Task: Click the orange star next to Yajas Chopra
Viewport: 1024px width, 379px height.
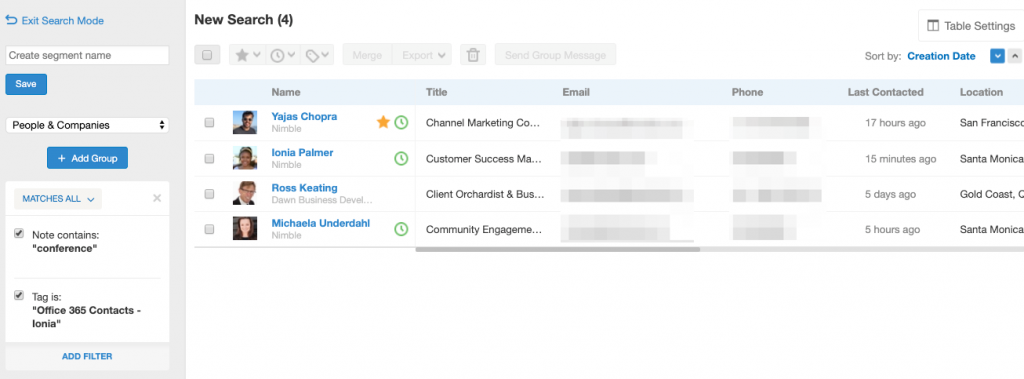Action: pyautogui.click(x=383, y=122)
